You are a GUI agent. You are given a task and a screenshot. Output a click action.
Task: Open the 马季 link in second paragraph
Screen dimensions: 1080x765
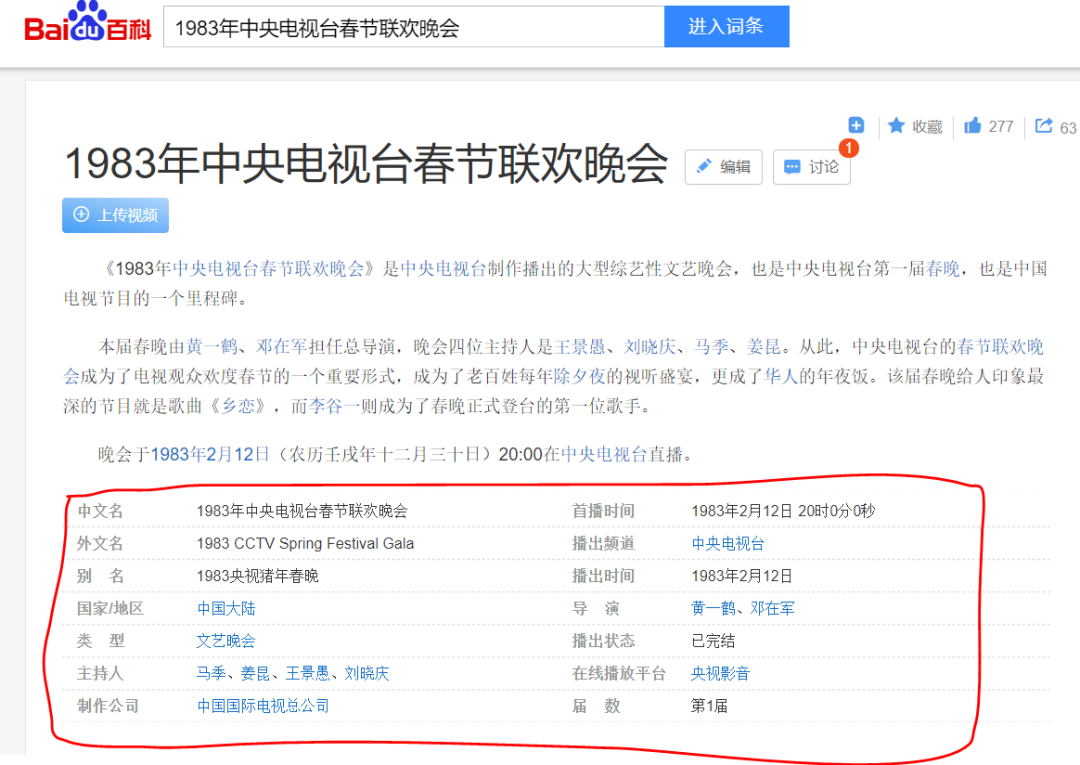[712, 347]
